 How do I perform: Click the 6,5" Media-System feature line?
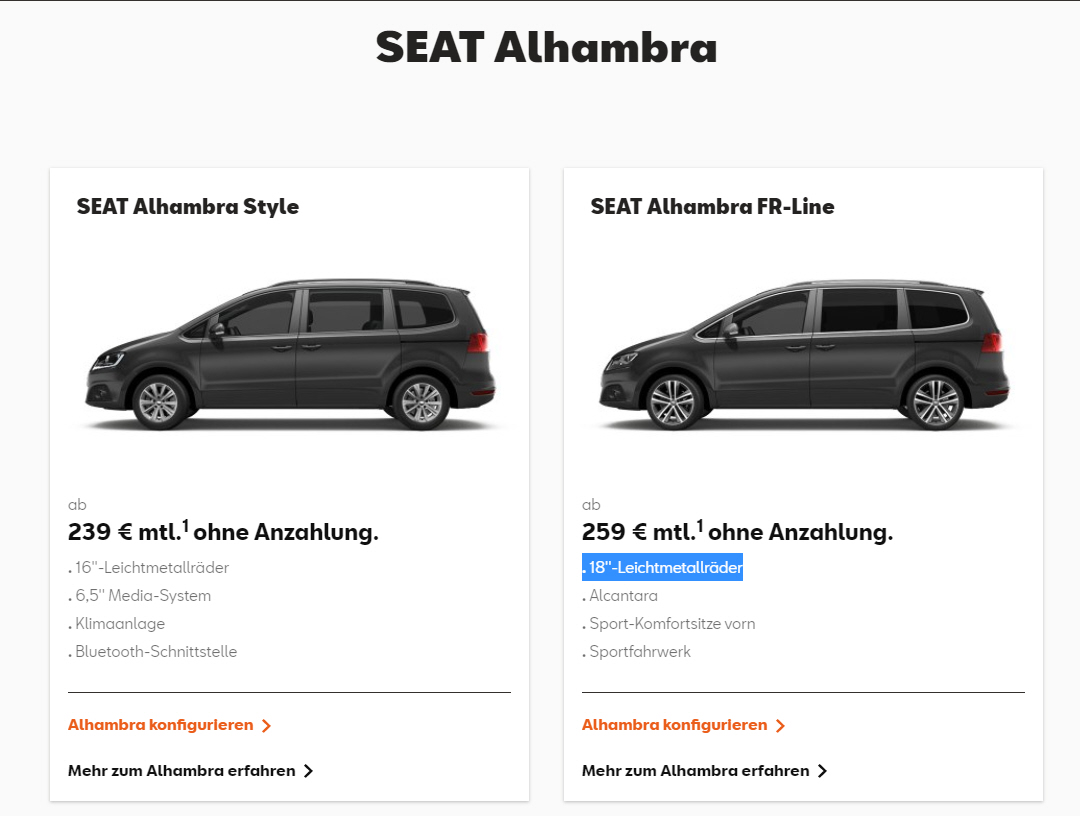coord(139,596)
